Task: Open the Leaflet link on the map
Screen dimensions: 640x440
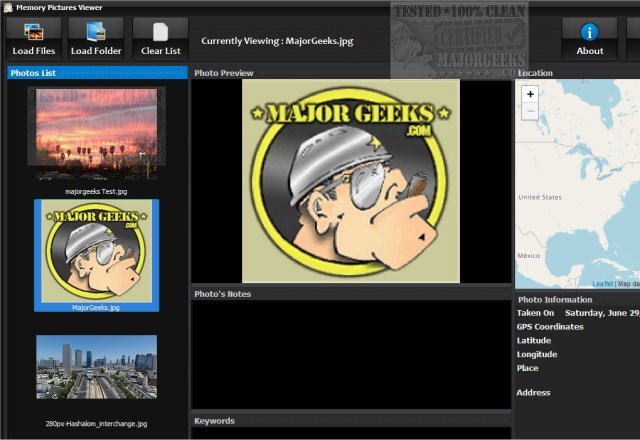Action: [601, 284]
